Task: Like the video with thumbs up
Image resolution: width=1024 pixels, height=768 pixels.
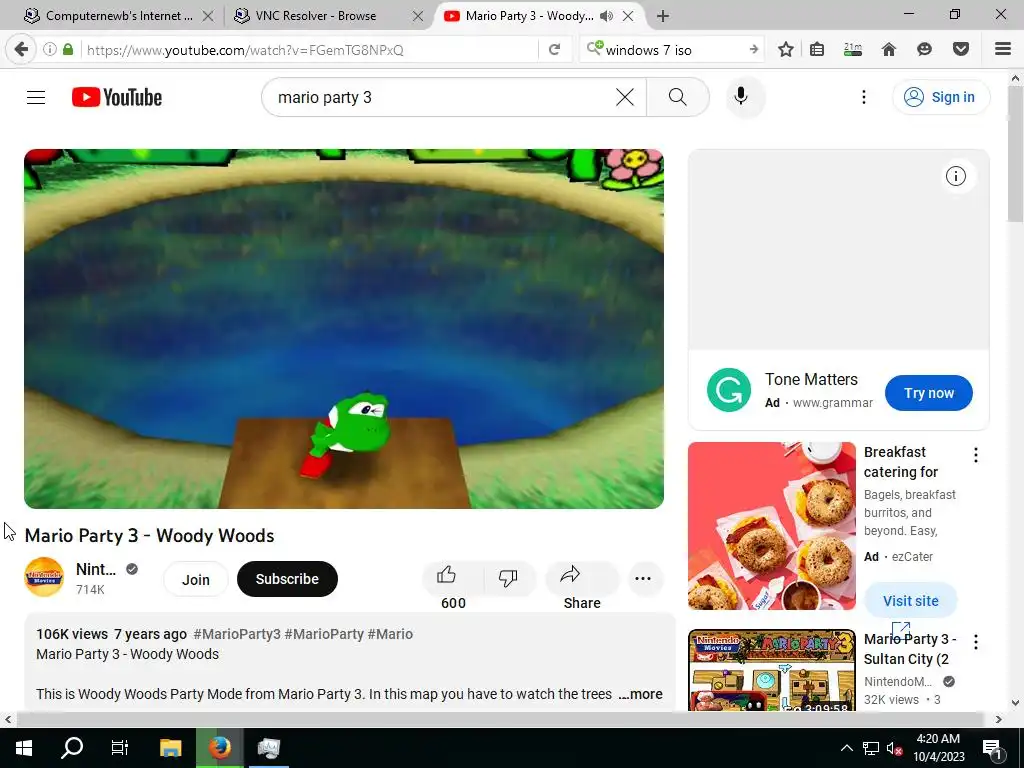Action: point(453,579)
